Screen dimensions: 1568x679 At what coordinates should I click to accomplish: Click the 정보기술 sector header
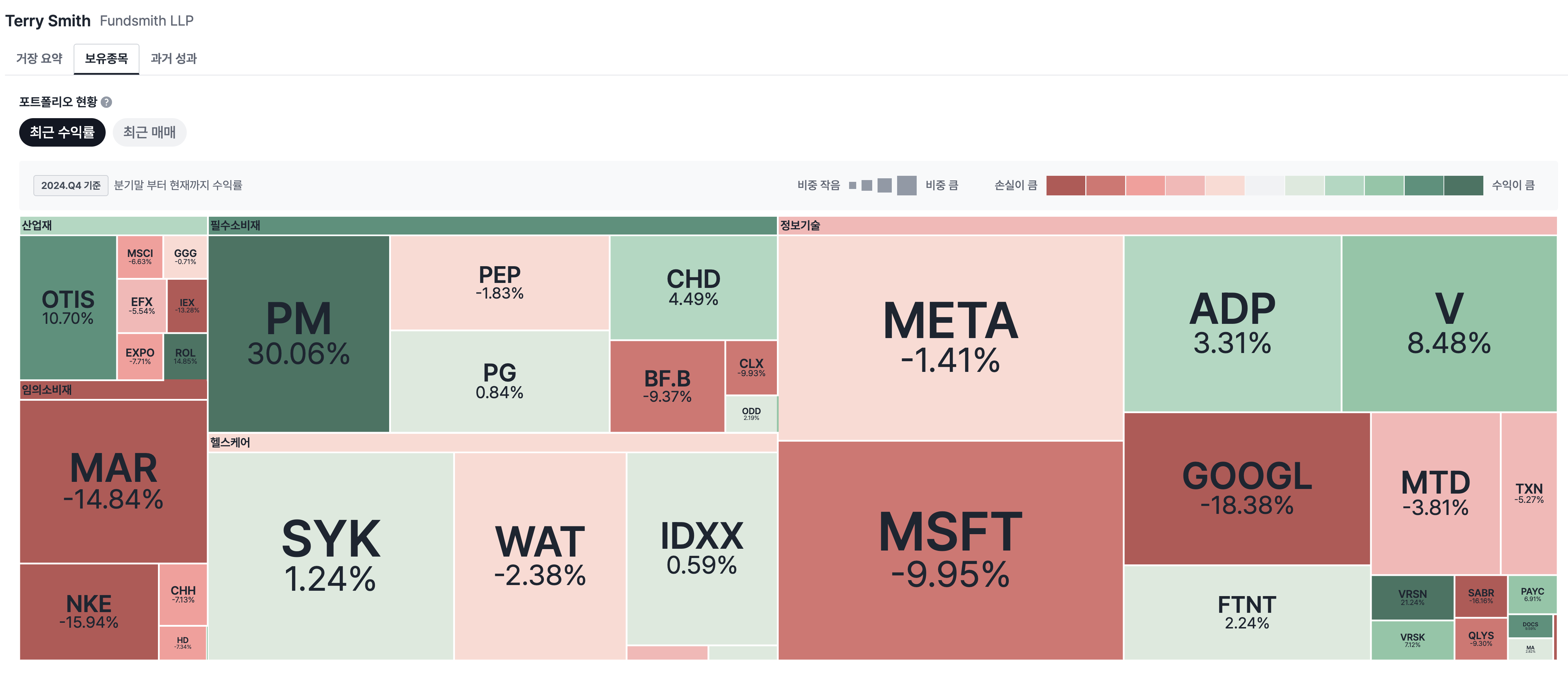[1167, 225]
